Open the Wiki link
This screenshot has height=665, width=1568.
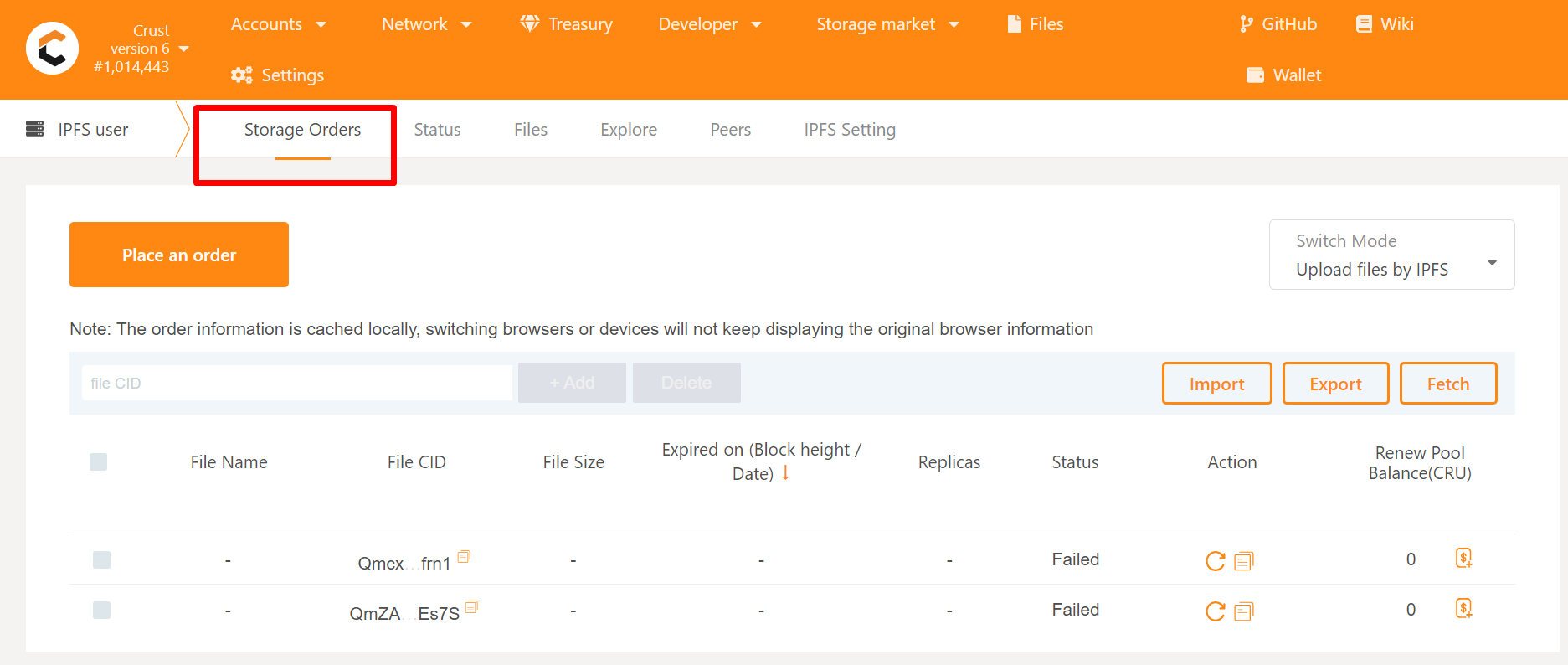click(1385, 24)
